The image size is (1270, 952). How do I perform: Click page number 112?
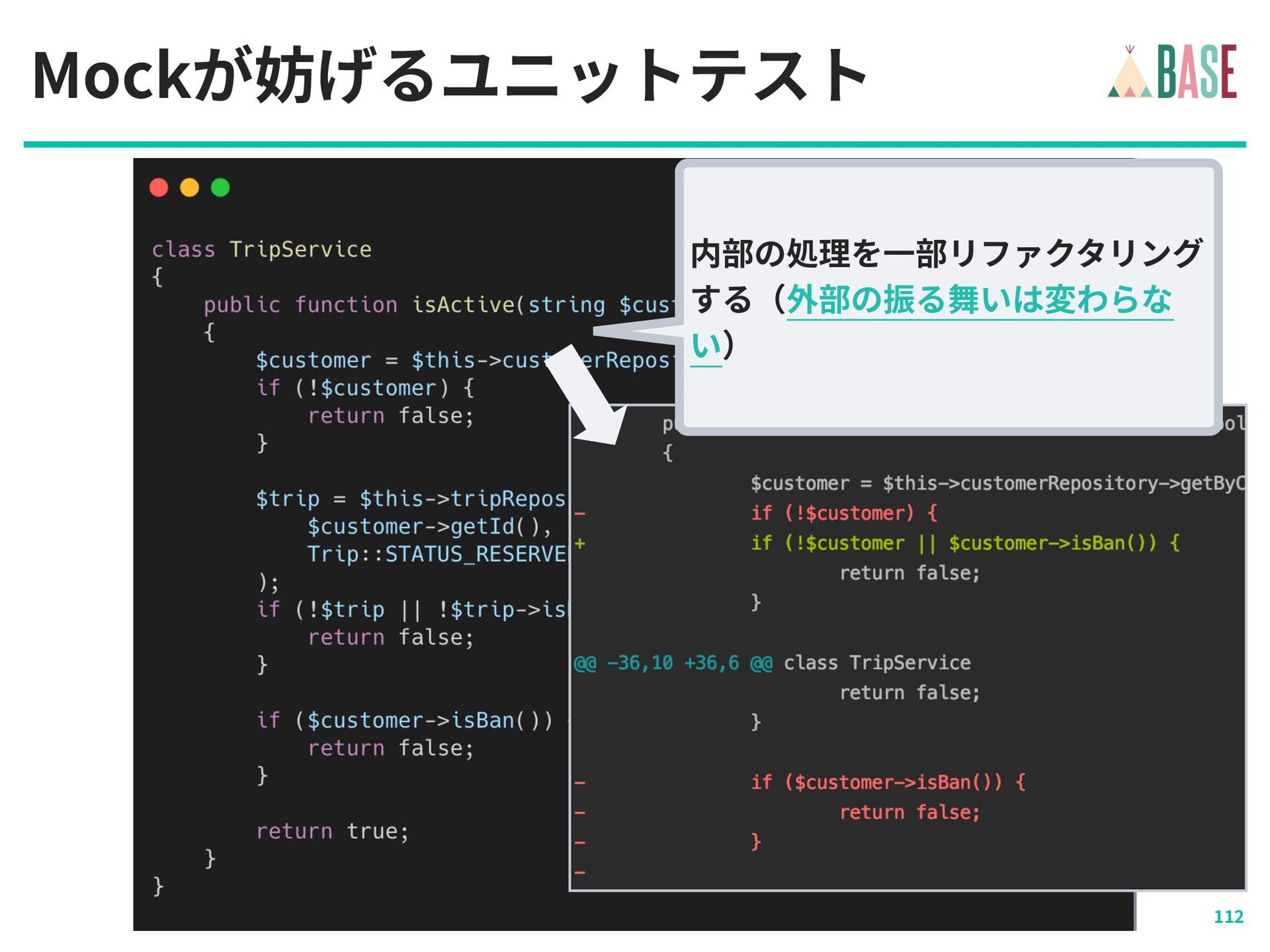click(x=1228, y=916)
